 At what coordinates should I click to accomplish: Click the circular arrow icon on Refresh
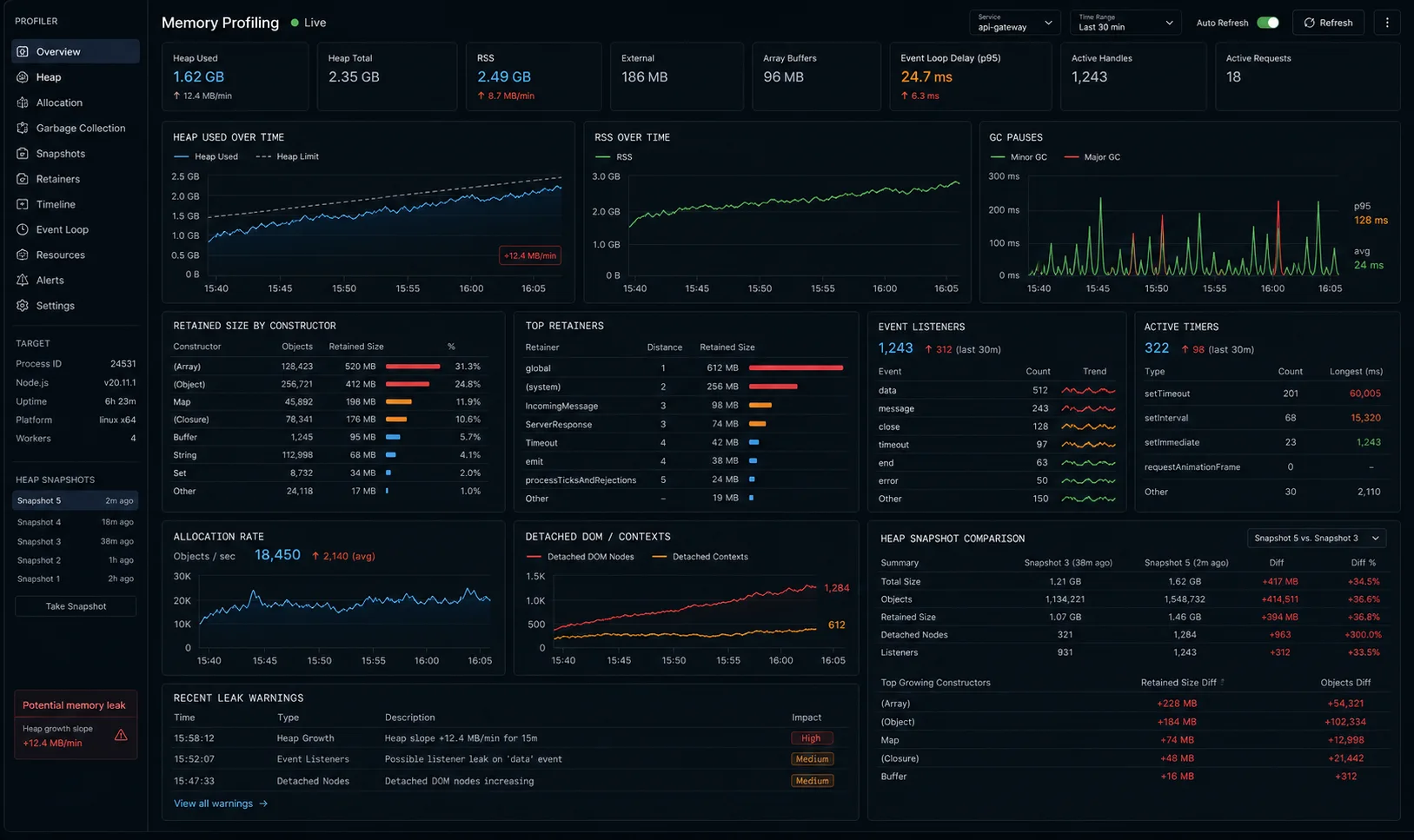tap(1310, 23)
